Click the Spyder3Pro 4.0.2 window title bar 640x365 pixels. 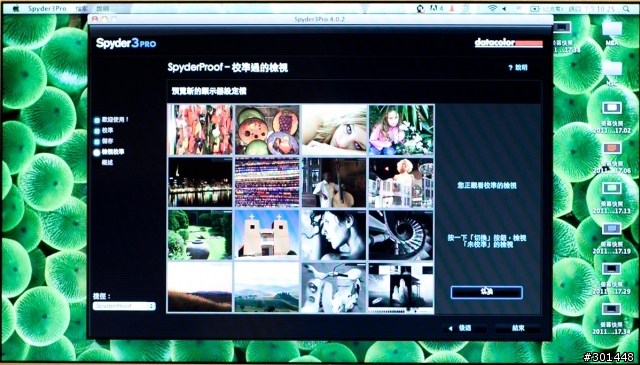(320, 19)
